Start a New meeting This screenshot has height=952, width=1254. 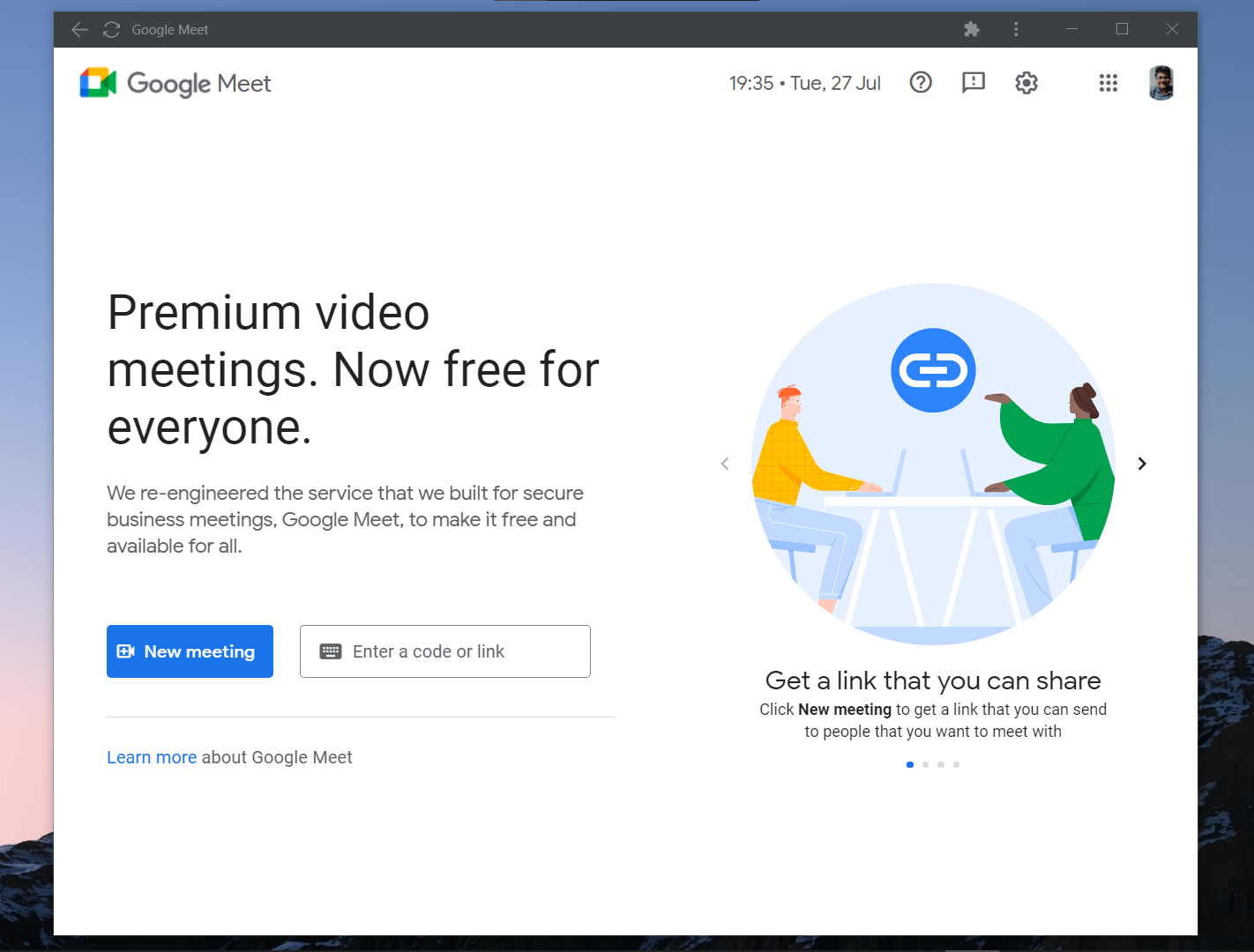[x=190, y=651]
